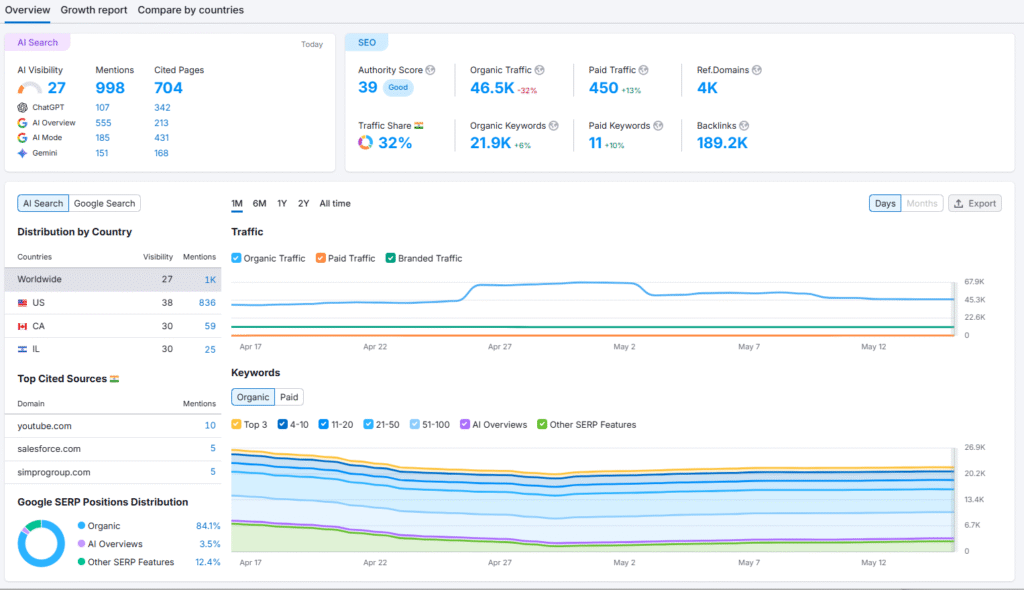Uncheck the 21-50 keywords checkbox
This screenshot has height=590, width=1024.
[368, 424]
